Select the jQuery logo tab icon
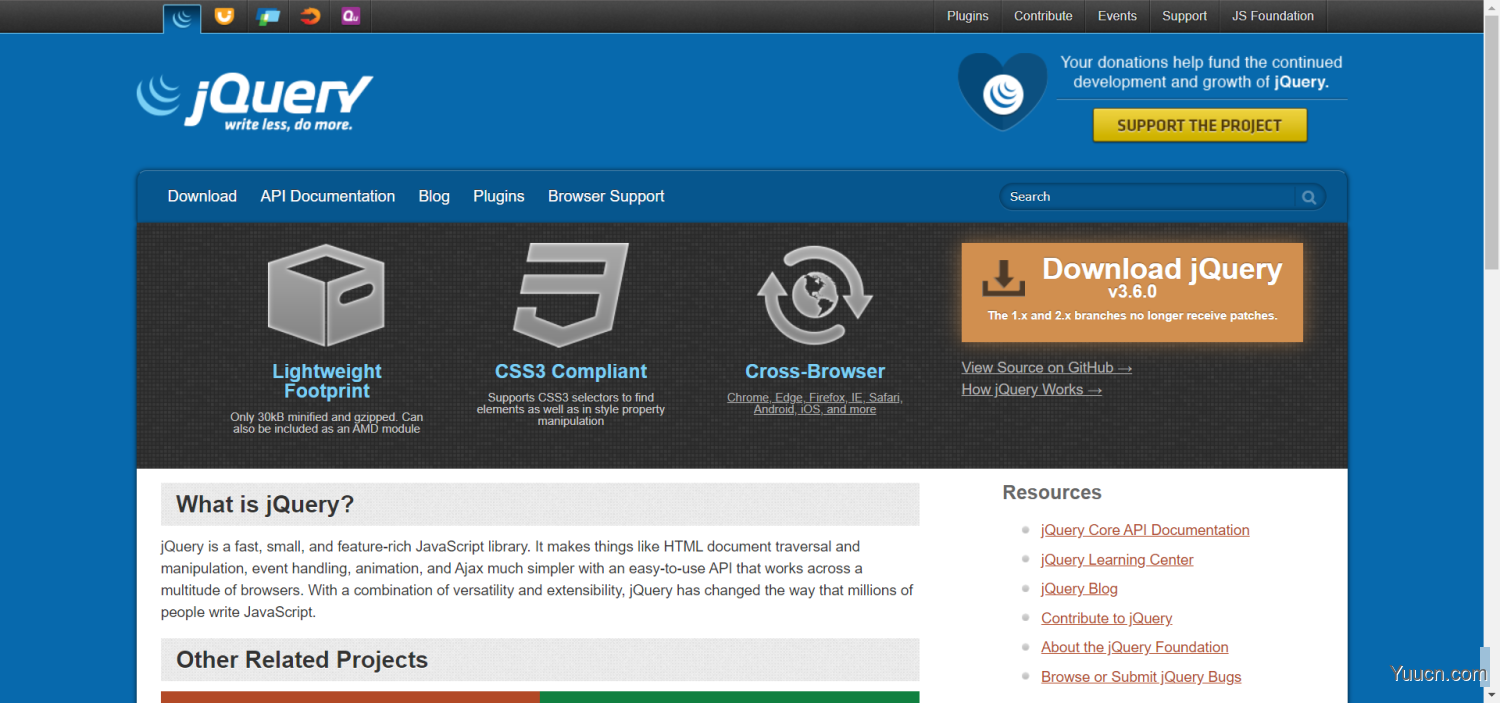Viewport: 1500px width, 703px height. [181, 17]
